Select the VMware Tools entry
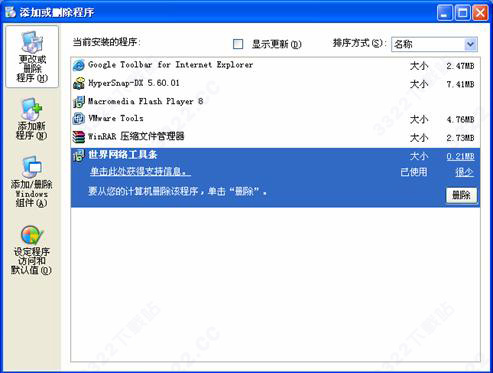The image size is (493, 373). point(275,119)
